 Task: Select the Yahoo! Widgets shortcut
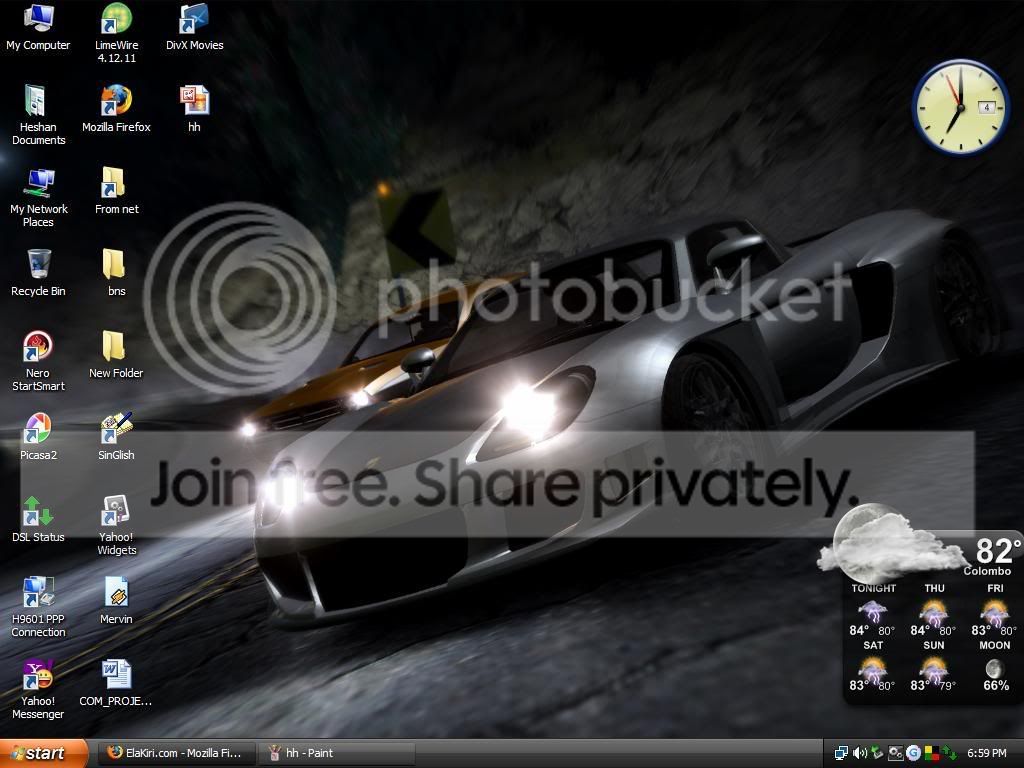pyautogui.click(x=116, y=526)
